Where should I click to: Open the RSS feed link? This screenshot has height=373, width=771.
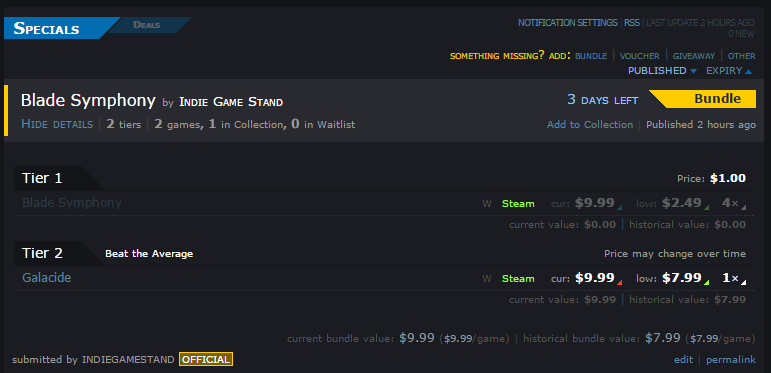[x=632, y=23]
